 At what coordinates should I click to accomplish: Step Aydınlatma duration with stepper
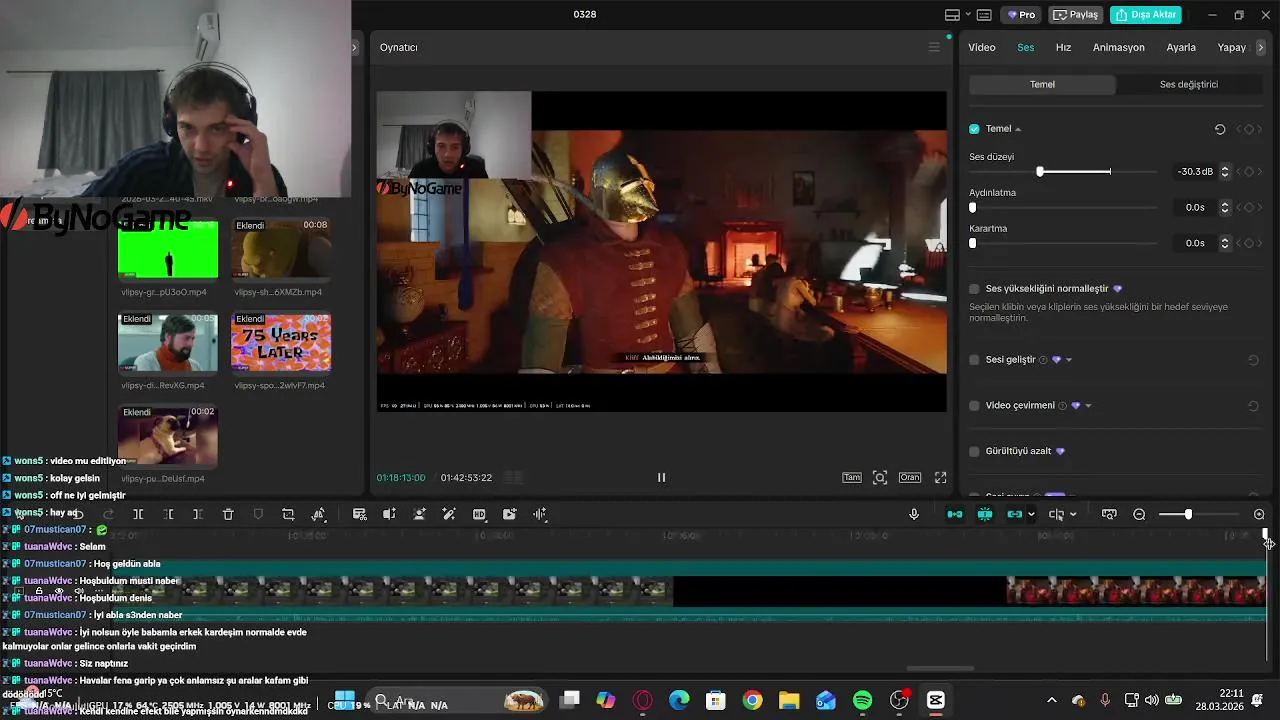coord(1225,208)
